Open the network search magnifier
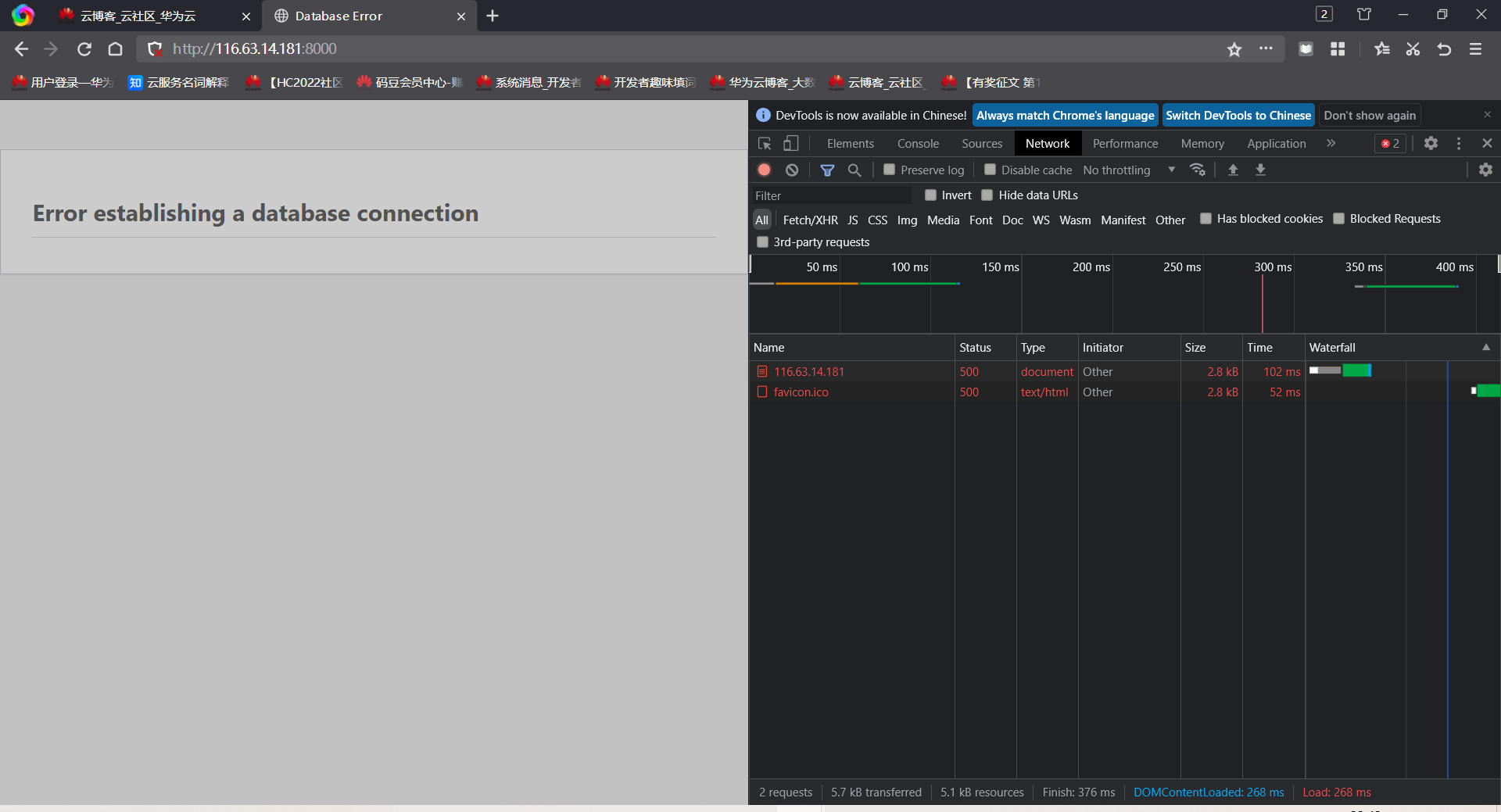 point(854,170)
